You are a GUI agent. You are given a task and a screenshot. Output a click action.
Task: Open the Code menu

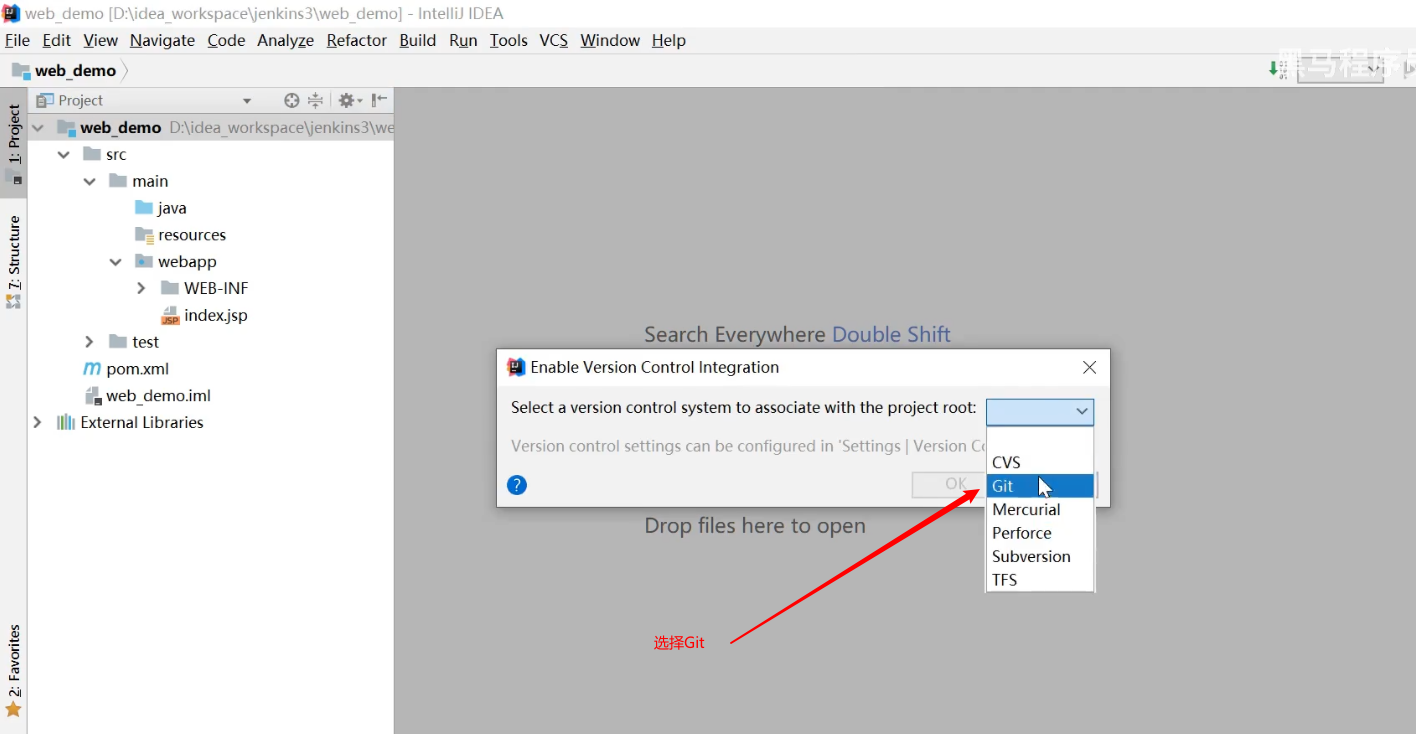tap(226, 40)
